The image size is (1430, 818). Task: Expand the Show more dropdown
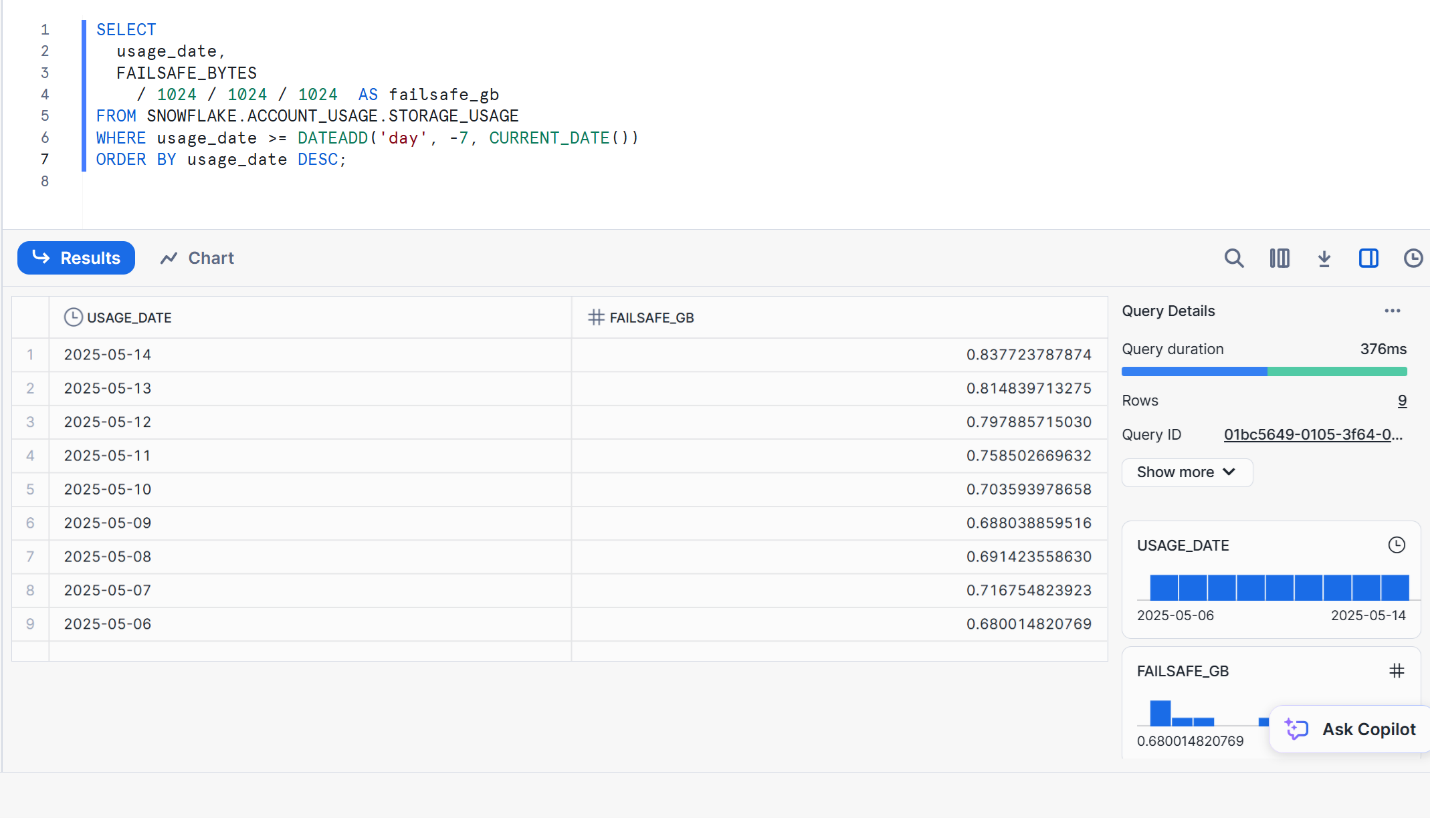tap(1186, 472)
